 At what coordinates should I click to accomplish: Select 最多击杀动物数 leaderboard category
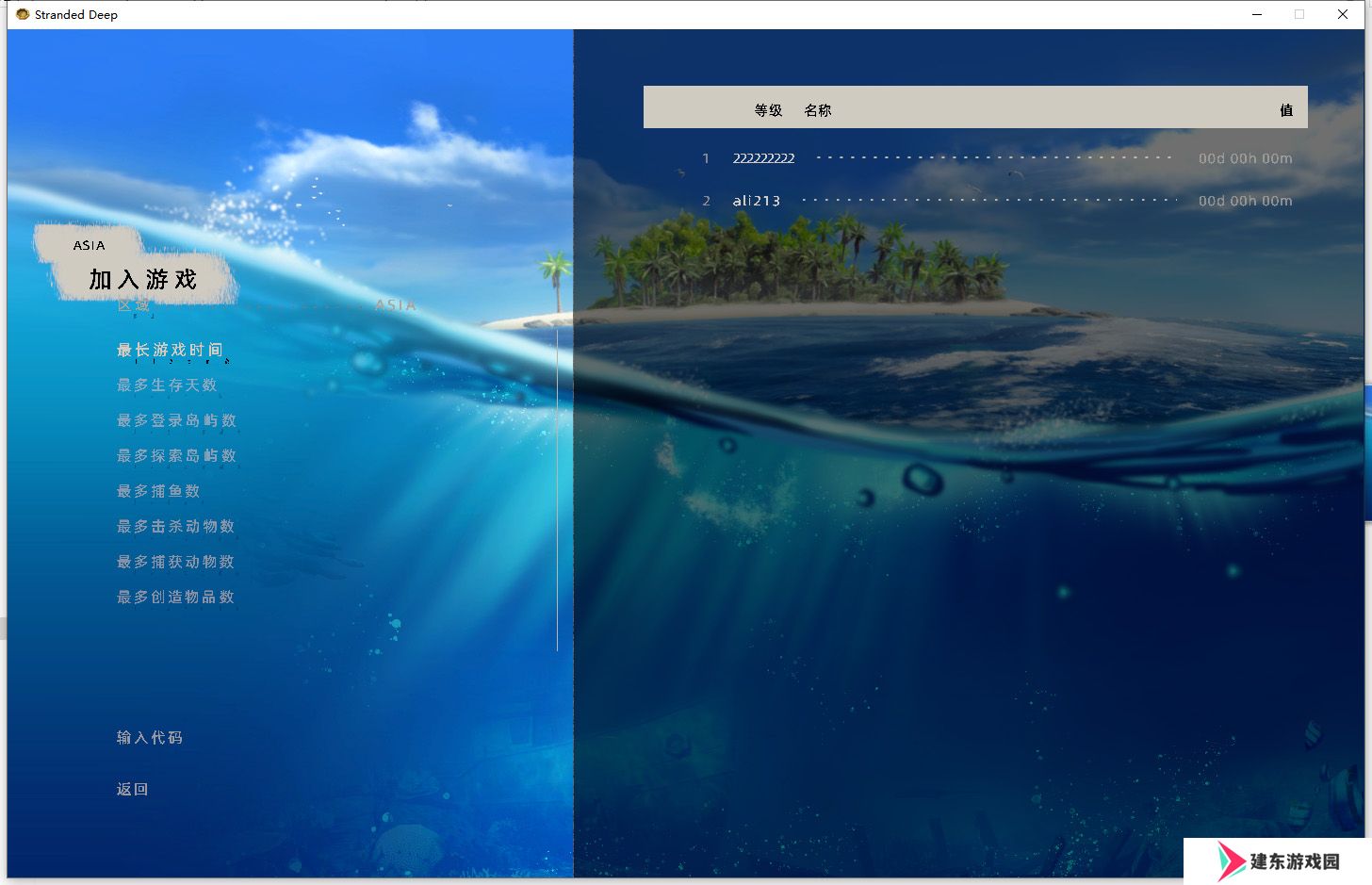click(175, 527)
